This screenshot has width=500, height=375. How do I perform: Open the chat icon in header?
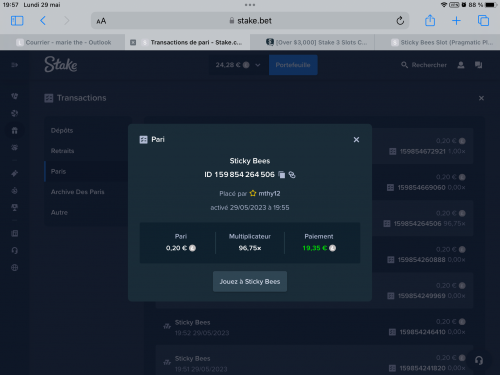click(x=478, y=65)
